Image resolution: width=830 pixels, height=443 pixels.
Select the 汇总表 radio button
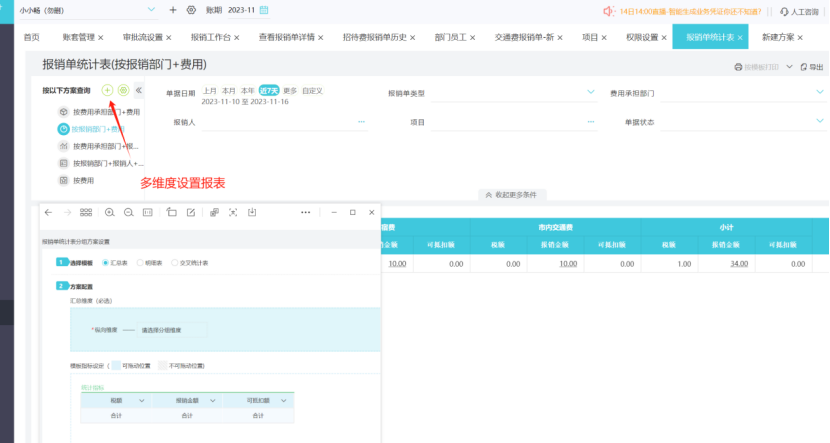point(106,262)
